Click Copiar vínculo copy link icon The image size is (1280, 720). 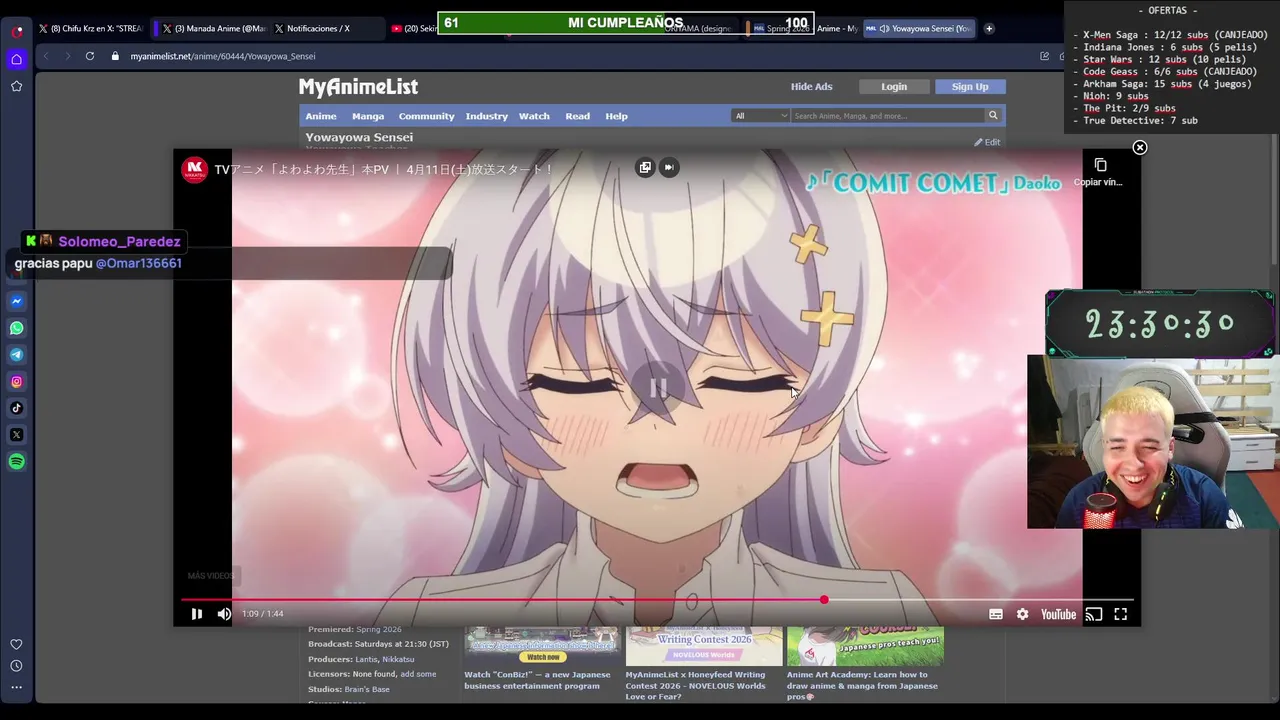click(x=1100, y=165)
